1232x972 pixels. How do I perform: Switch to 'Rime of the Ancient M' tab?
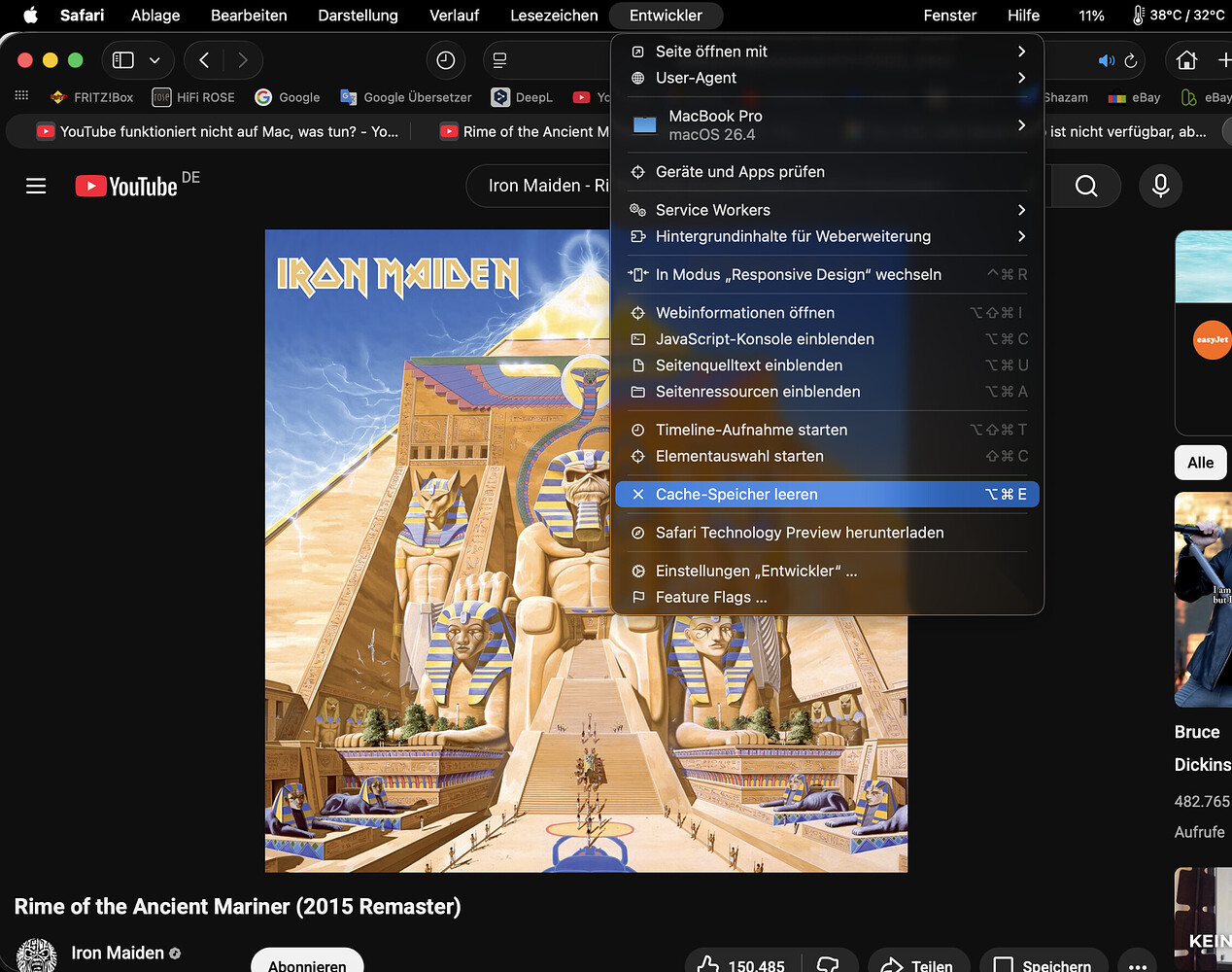525,131
